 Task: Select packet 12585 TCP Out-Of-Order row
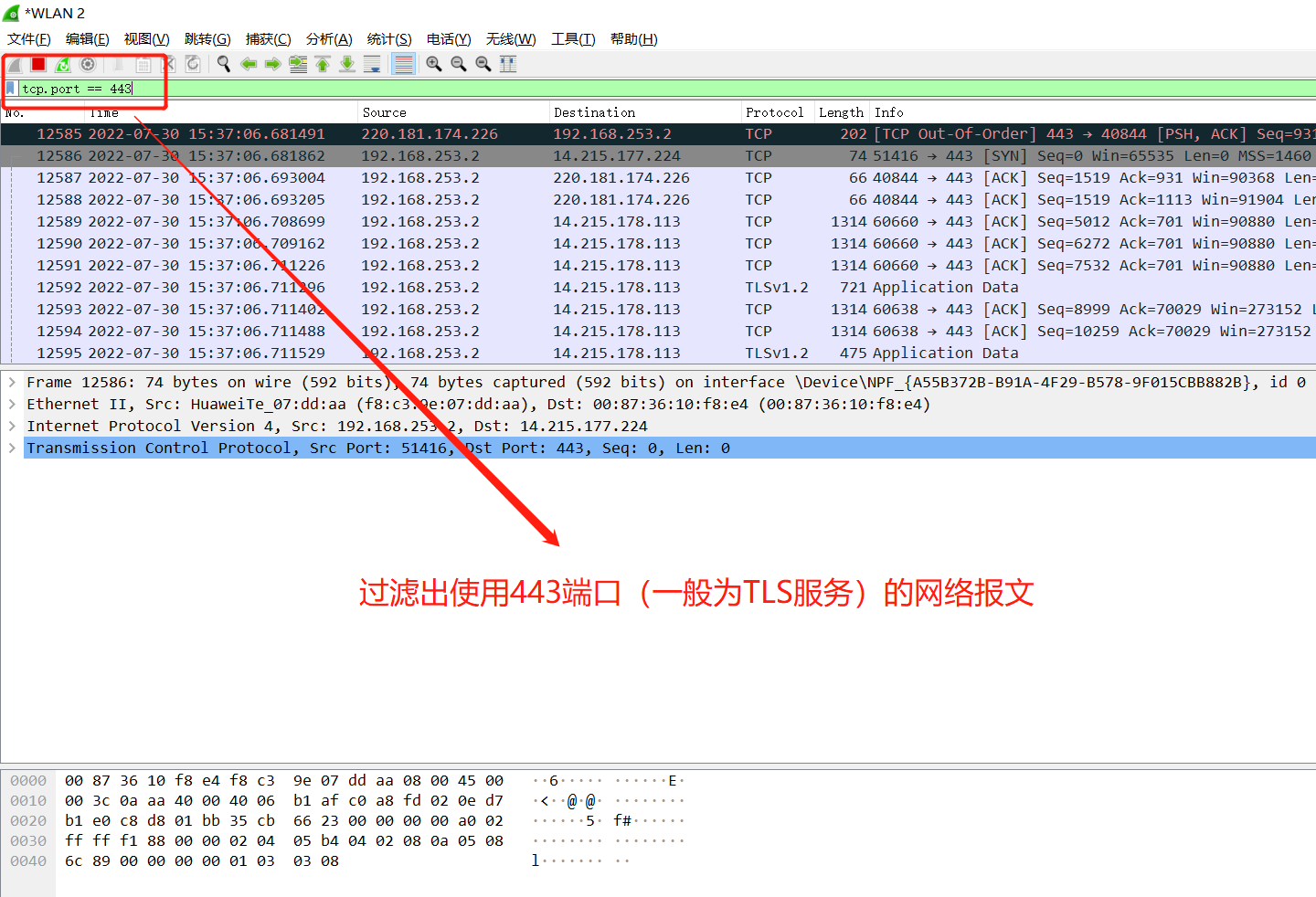[658, 134]
